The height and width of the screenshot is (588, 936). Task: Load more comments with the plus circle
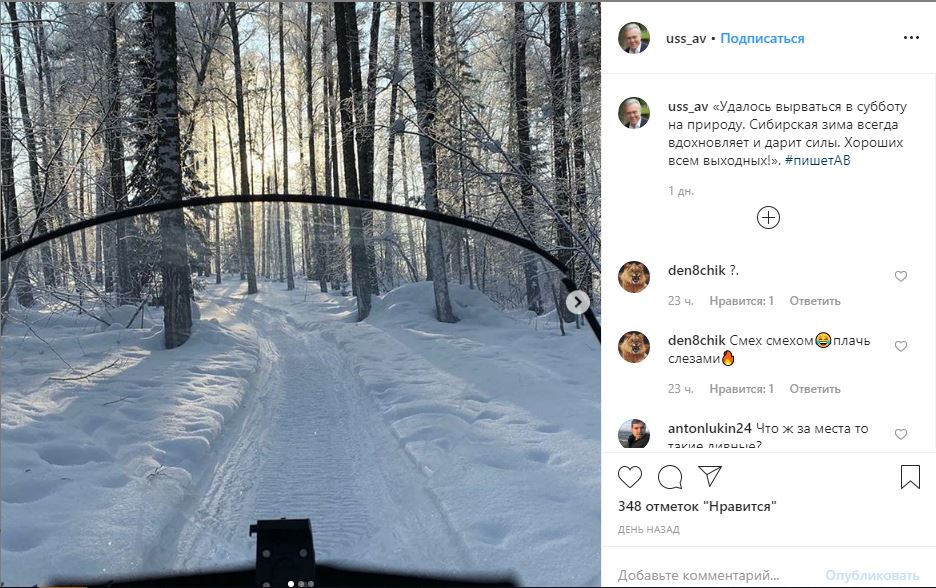(768, 217)
